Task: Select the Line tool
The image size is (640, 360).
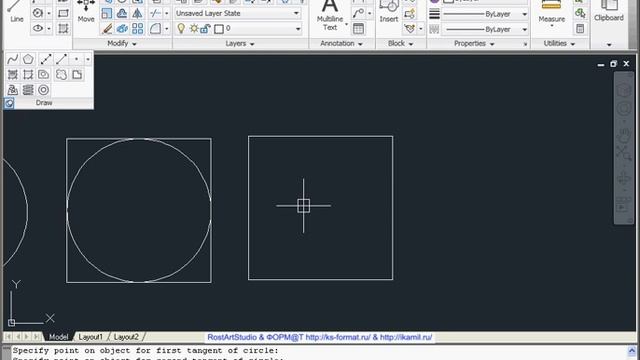Action: 16,11
